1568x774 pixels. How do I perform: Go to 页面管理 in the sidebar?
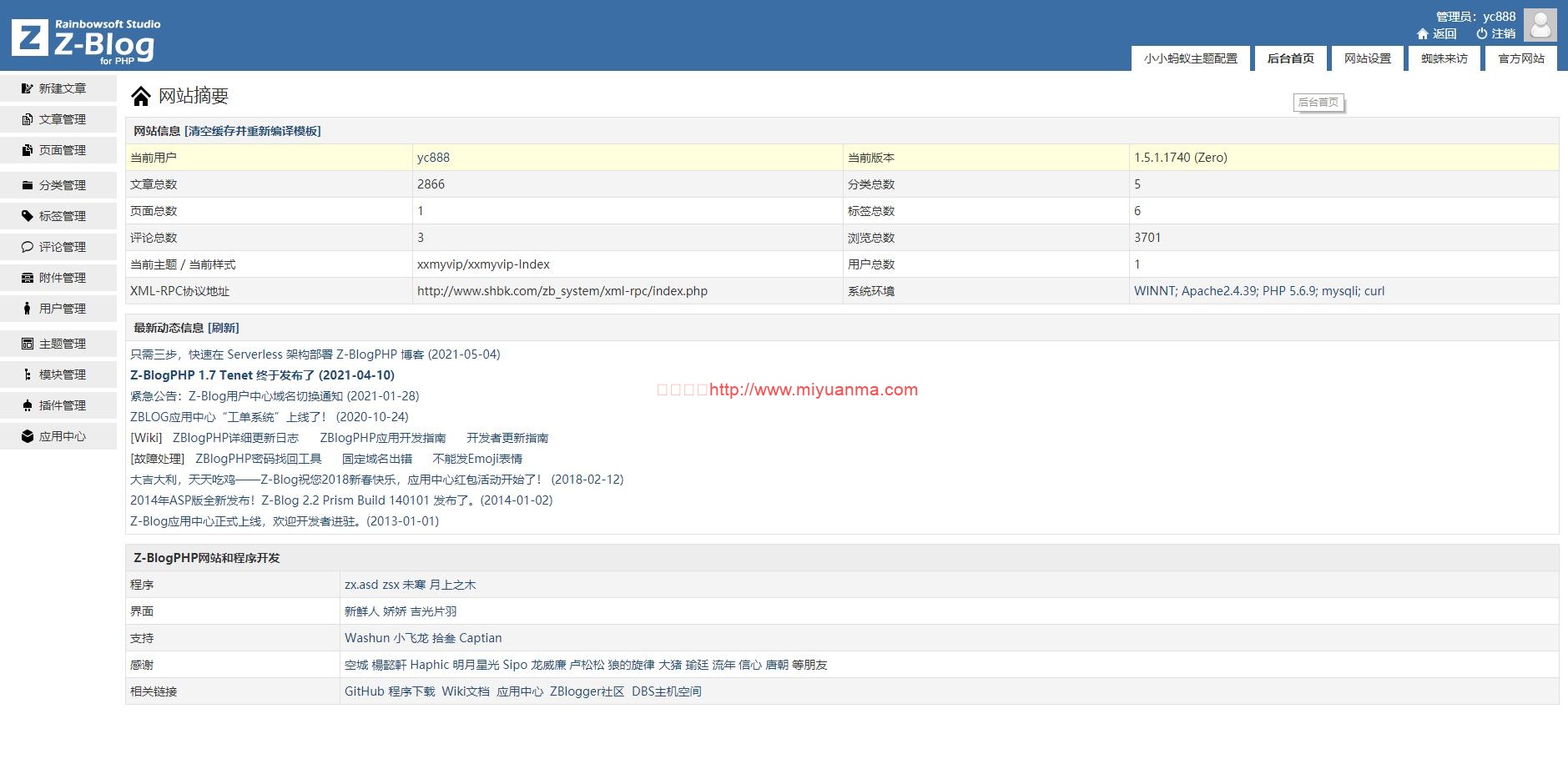click(58, 150)
